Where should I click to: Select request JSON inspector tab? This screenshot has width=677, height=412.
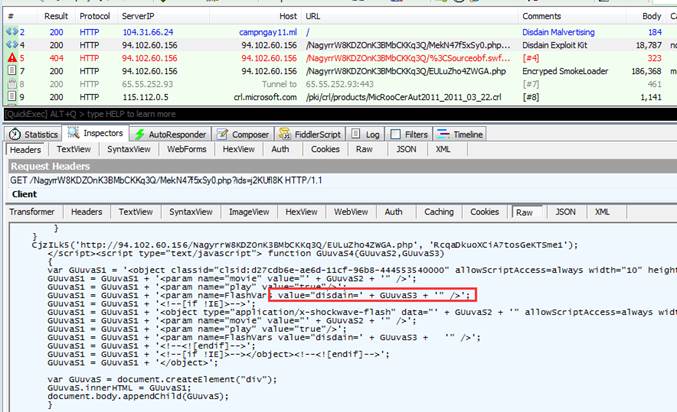pos(406,149)
